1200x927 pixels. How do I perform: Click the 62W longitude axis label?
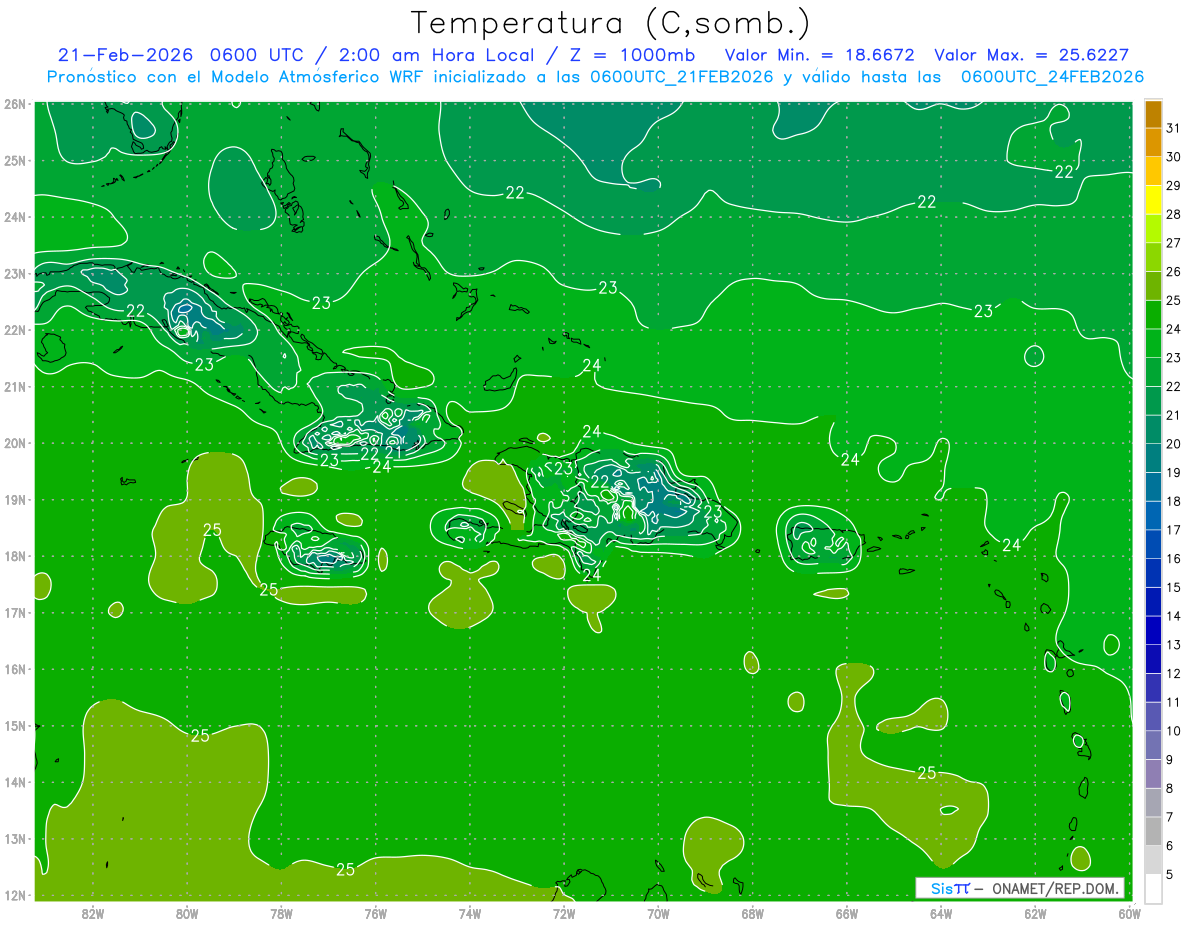tap(1035, 913)
